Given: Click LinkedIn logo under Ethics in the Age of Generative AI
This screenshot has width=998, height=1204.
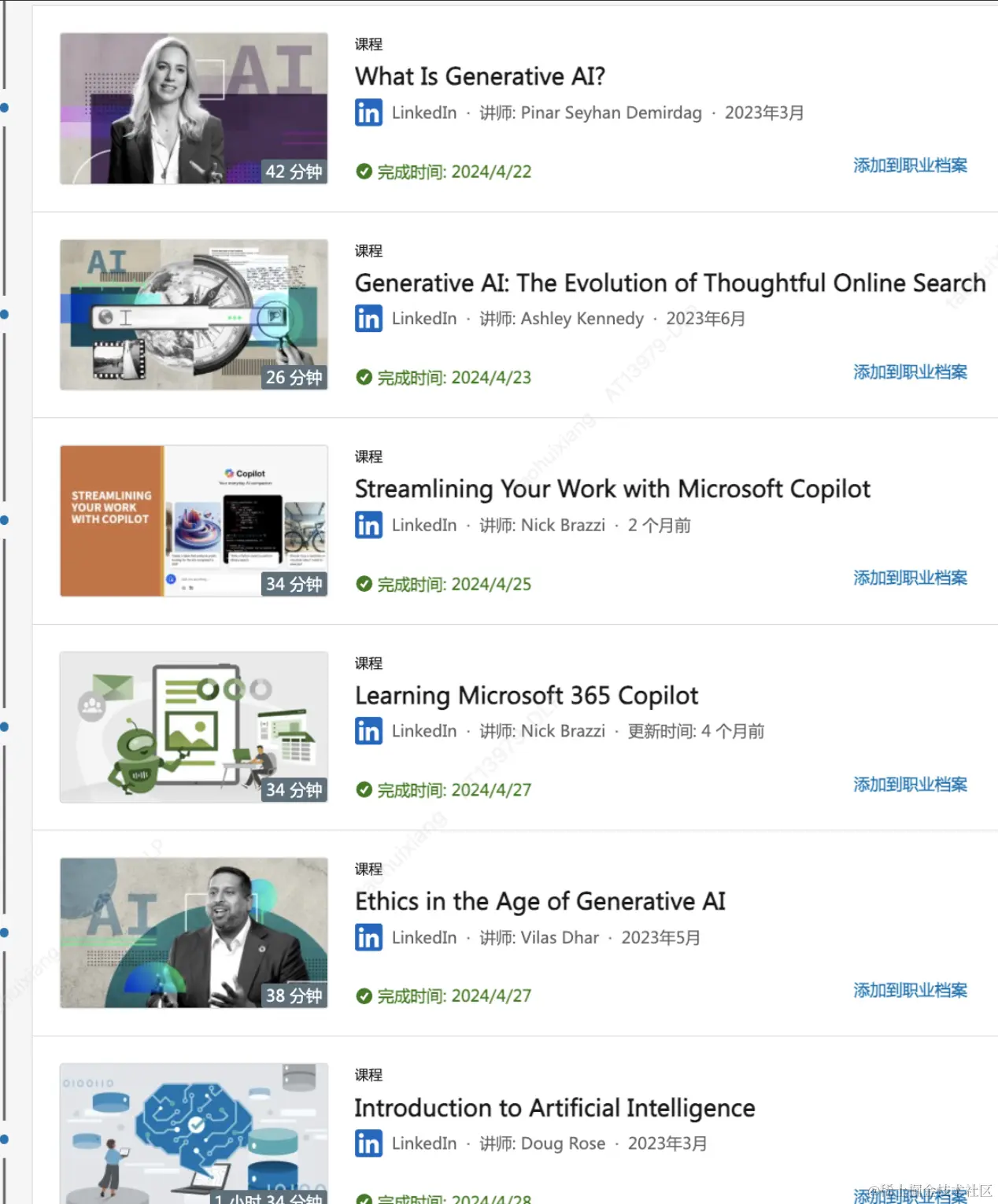Looking at the screenshot, I should [368, 937].
